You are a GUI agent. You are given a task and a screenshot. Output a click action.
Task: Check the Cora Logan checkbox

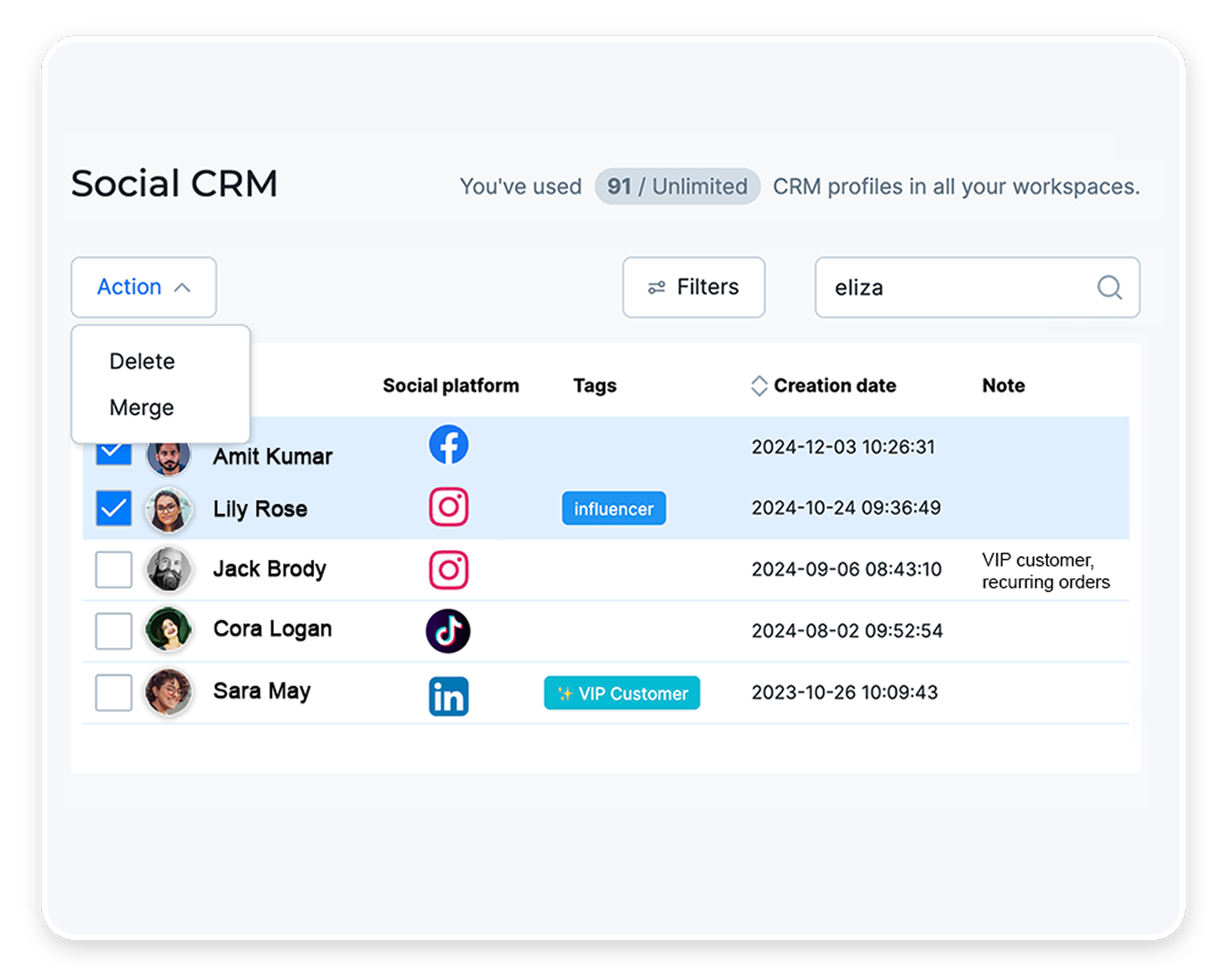point(114,631)
